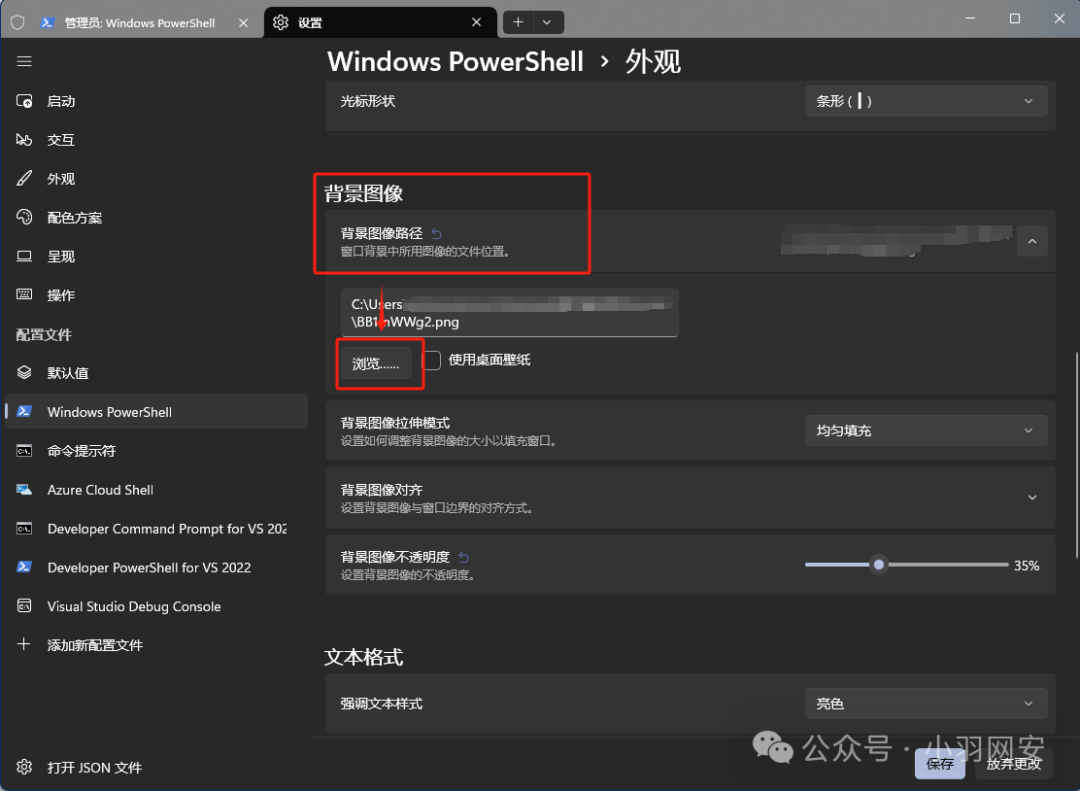Click the 配色方案 palette icon
The width and height of the screenshot is (1080, 791).
click(24, 217)
